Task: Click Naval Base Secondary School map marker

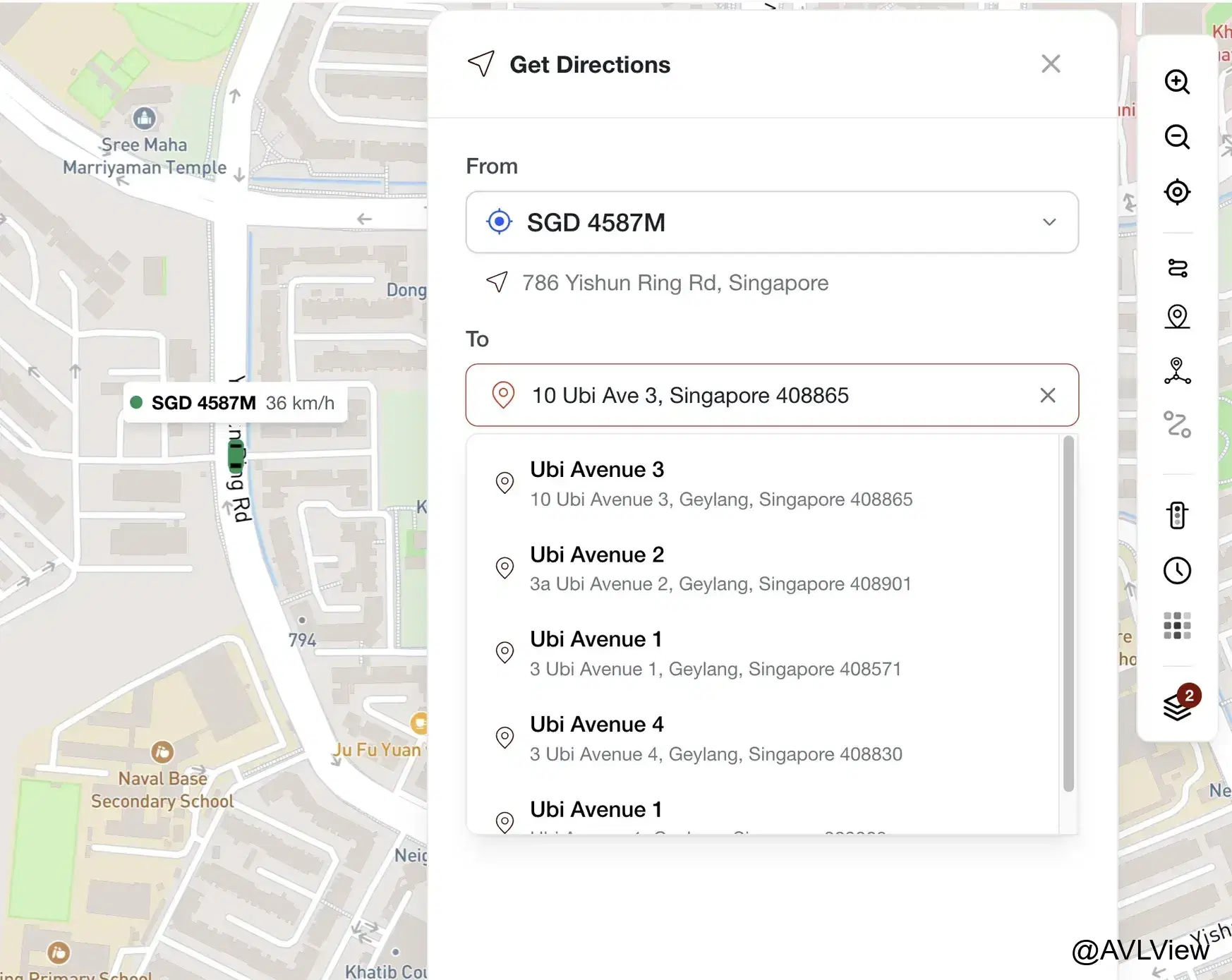Action: point(162,752)
